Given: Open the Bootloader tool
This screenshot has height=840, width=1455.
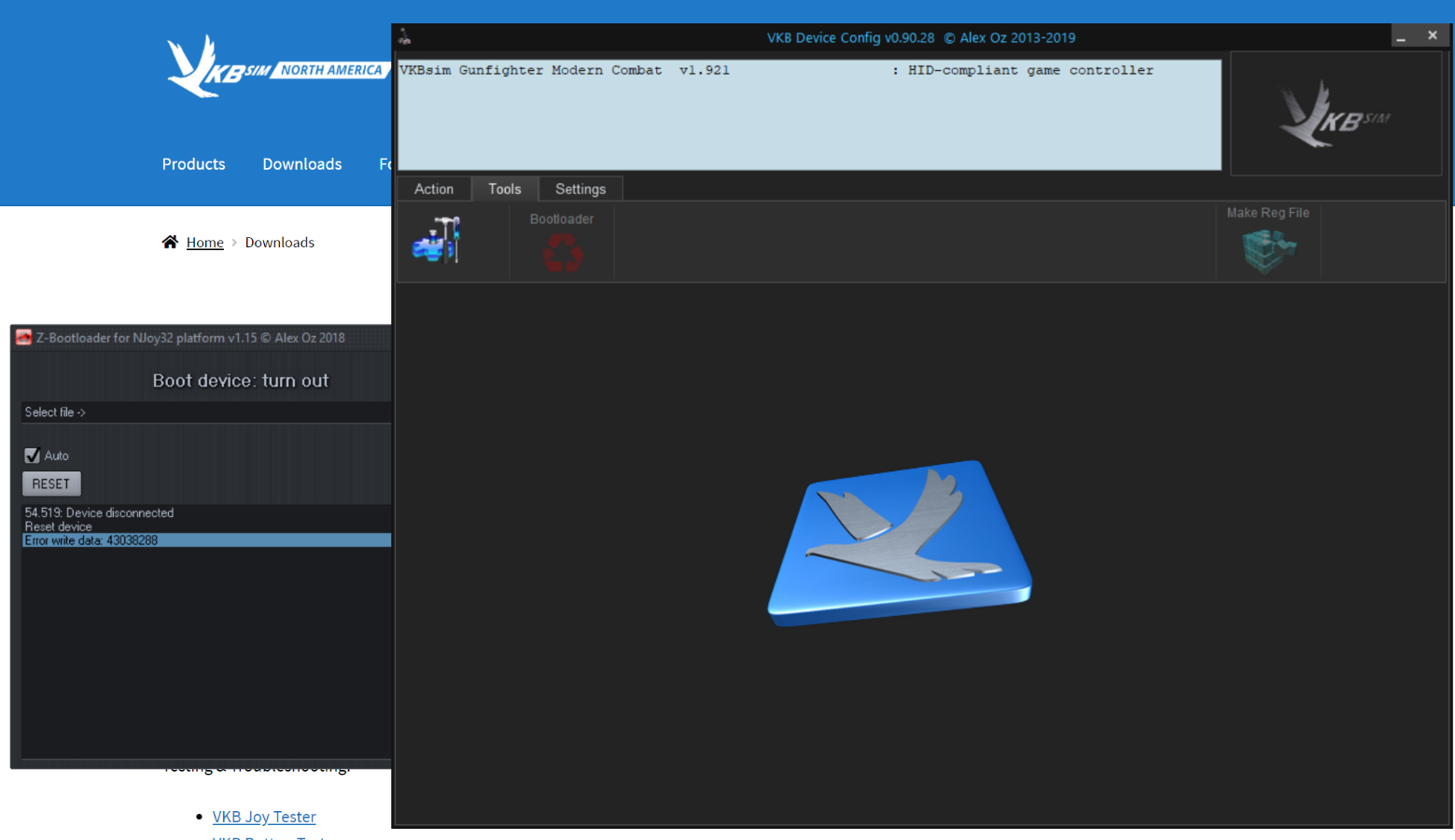Looking at the screenshot, I should tap(562, 250).
